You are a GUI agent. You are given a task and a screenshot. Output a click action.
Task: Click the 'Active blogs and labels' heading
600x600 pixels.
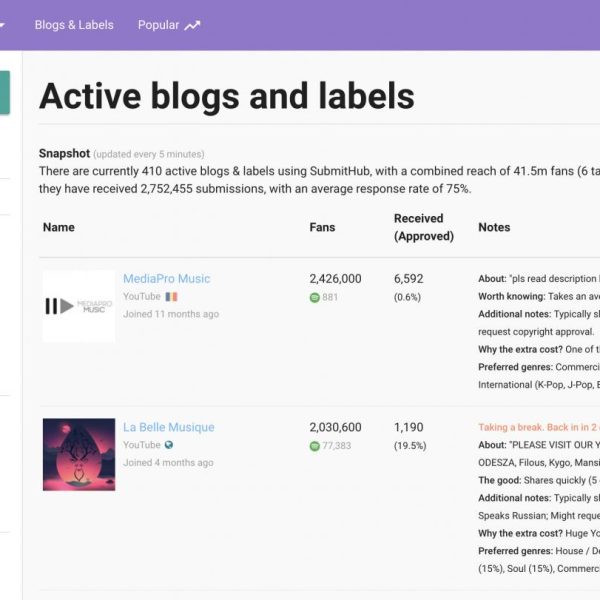[x=227, y=96]
